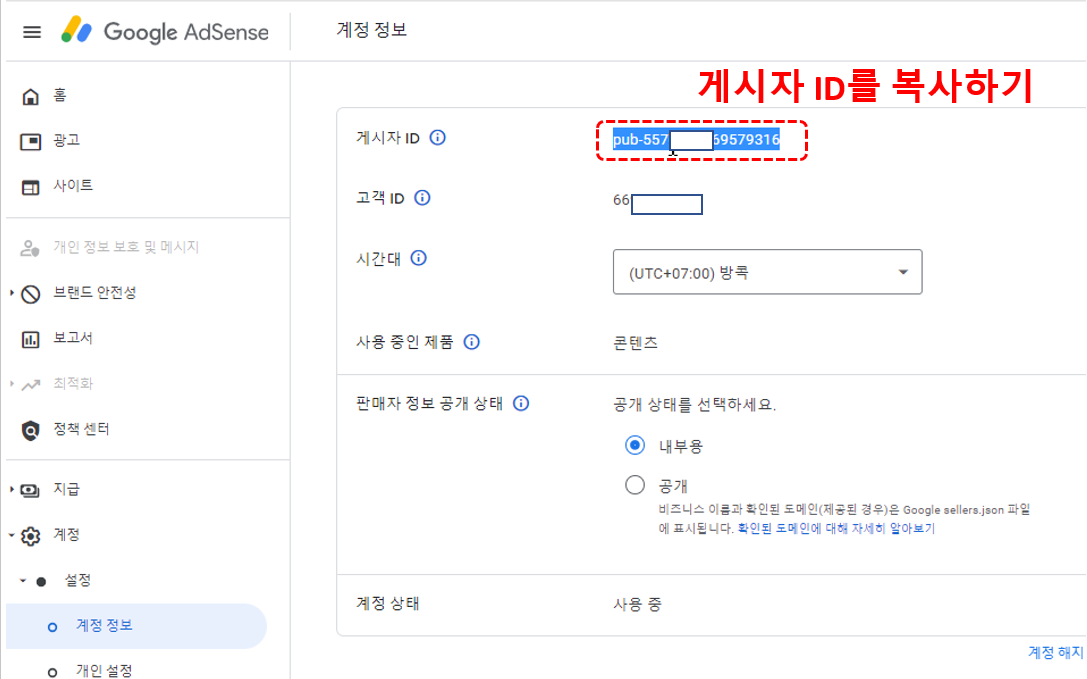Open the (UTC+07:00) 방콕 timezone dropdown
This screenshot has height=679, width=1087.
[767, 271]
